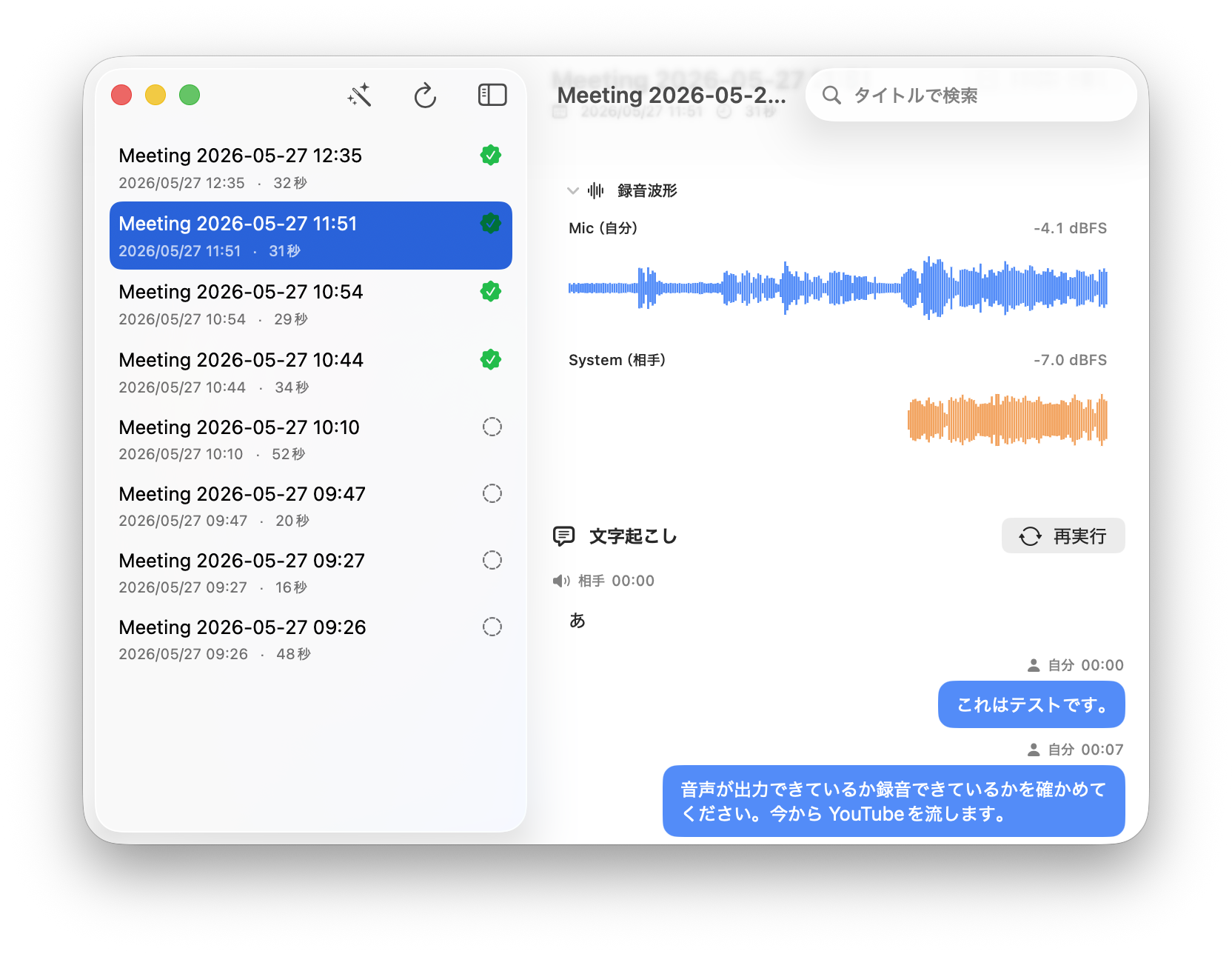
Task: Click the red close window button
Action: coord(121,95)
